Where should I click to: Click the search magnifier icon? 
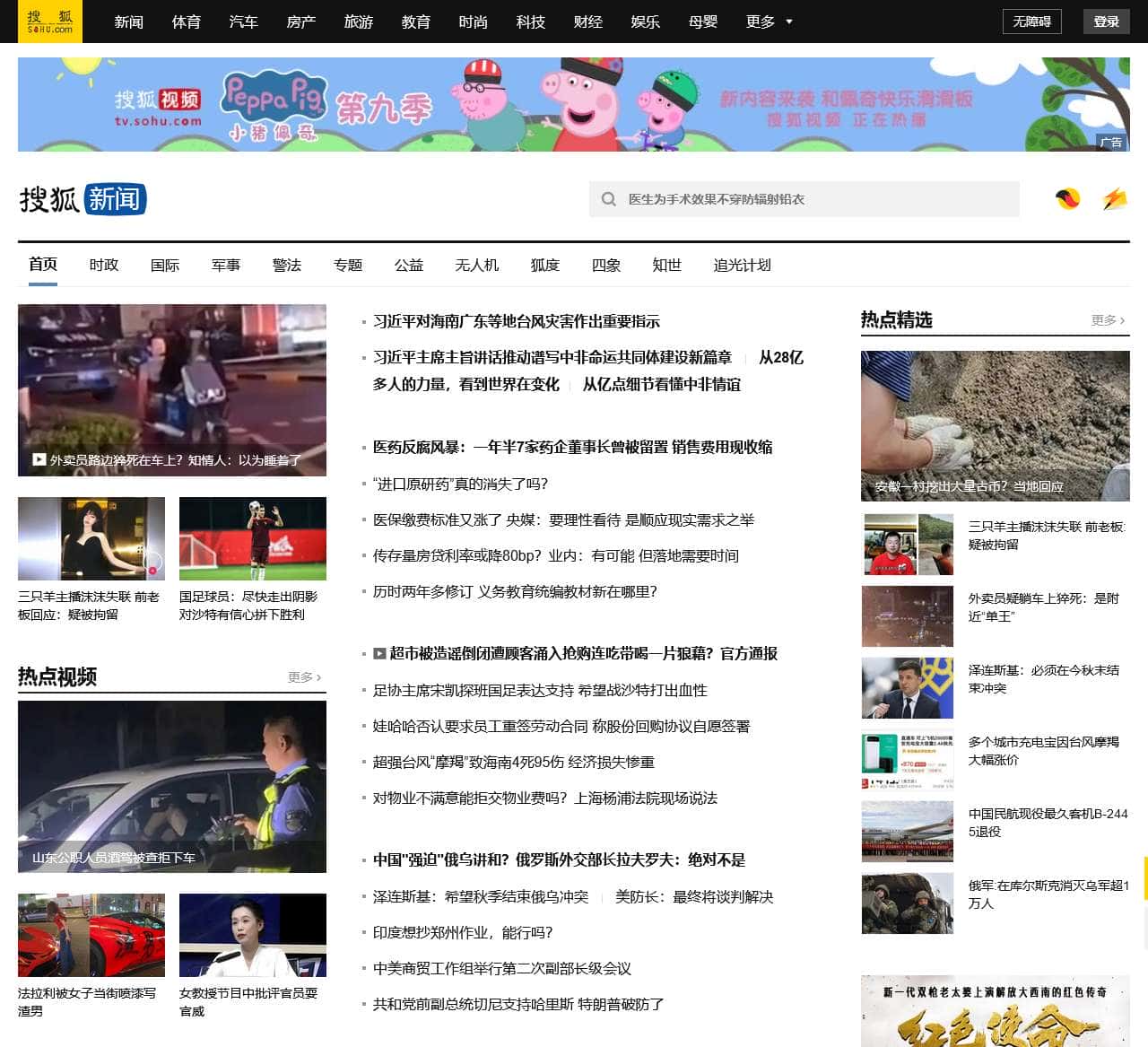click(x=609, y=199)
